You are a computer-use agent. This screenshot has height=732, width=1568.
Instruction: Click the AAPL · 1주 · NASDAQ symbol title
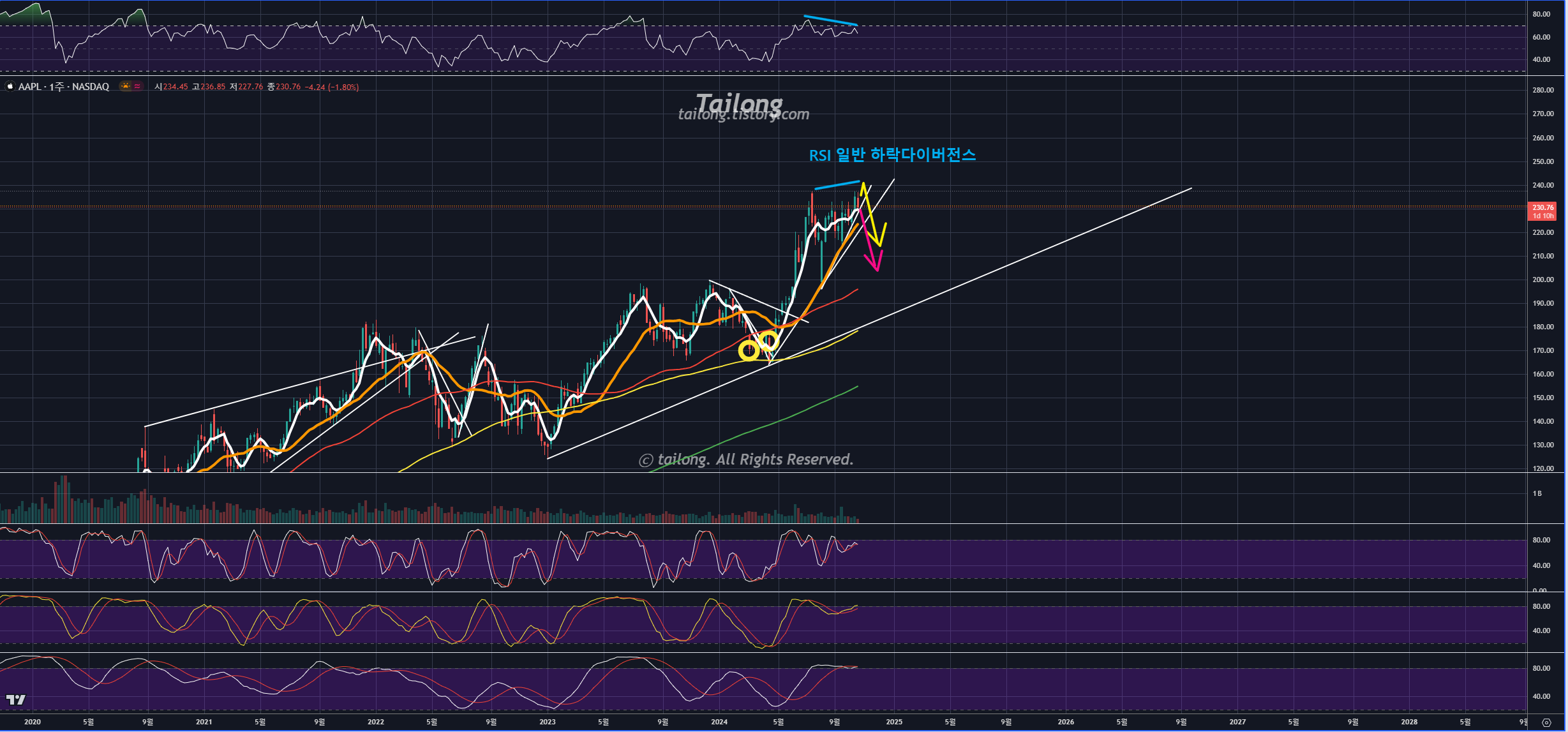pyautogui.click(x=63, y=87)
